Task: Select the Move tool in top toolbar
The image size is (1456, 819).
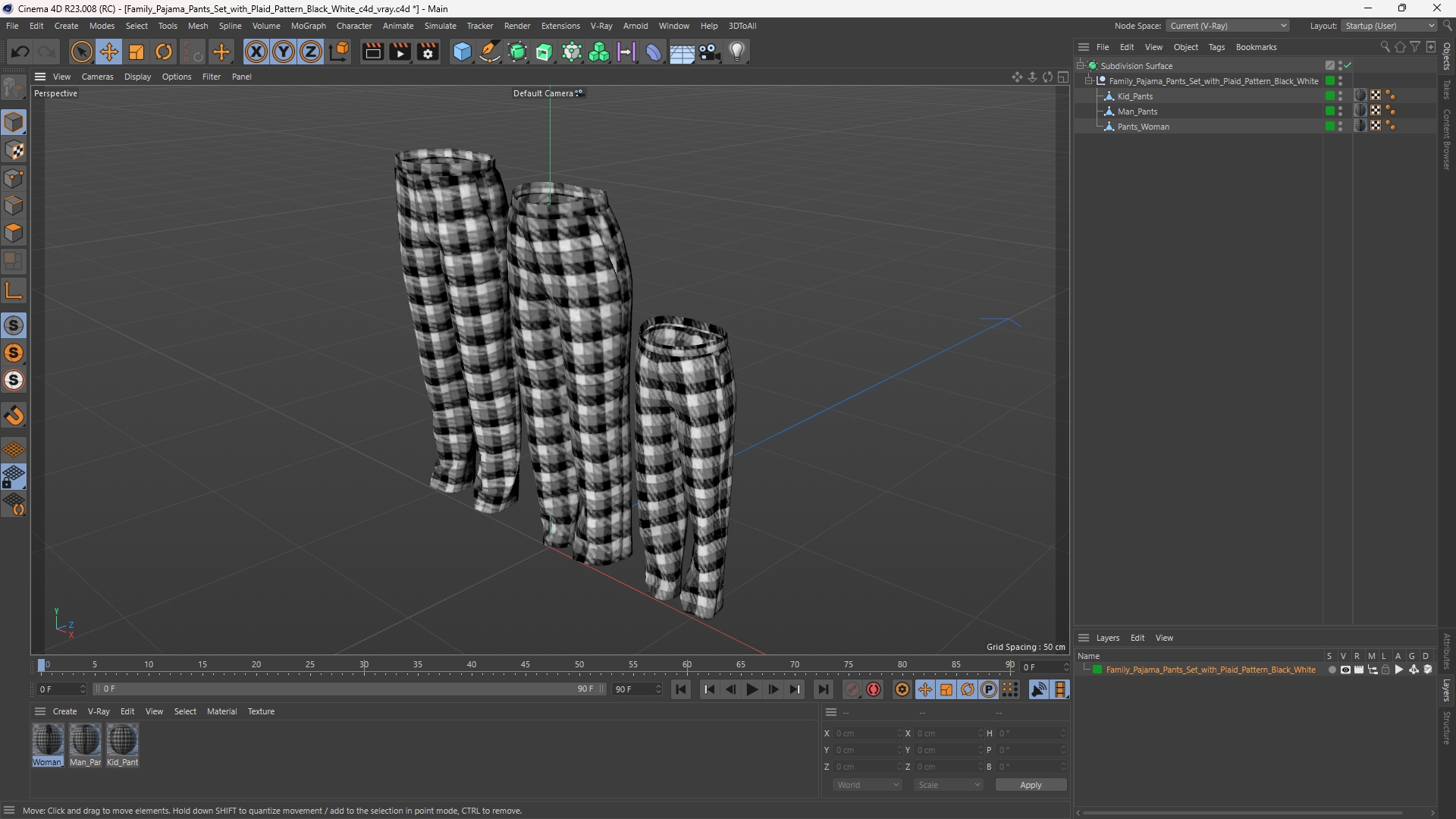Action: pos(108,52)
